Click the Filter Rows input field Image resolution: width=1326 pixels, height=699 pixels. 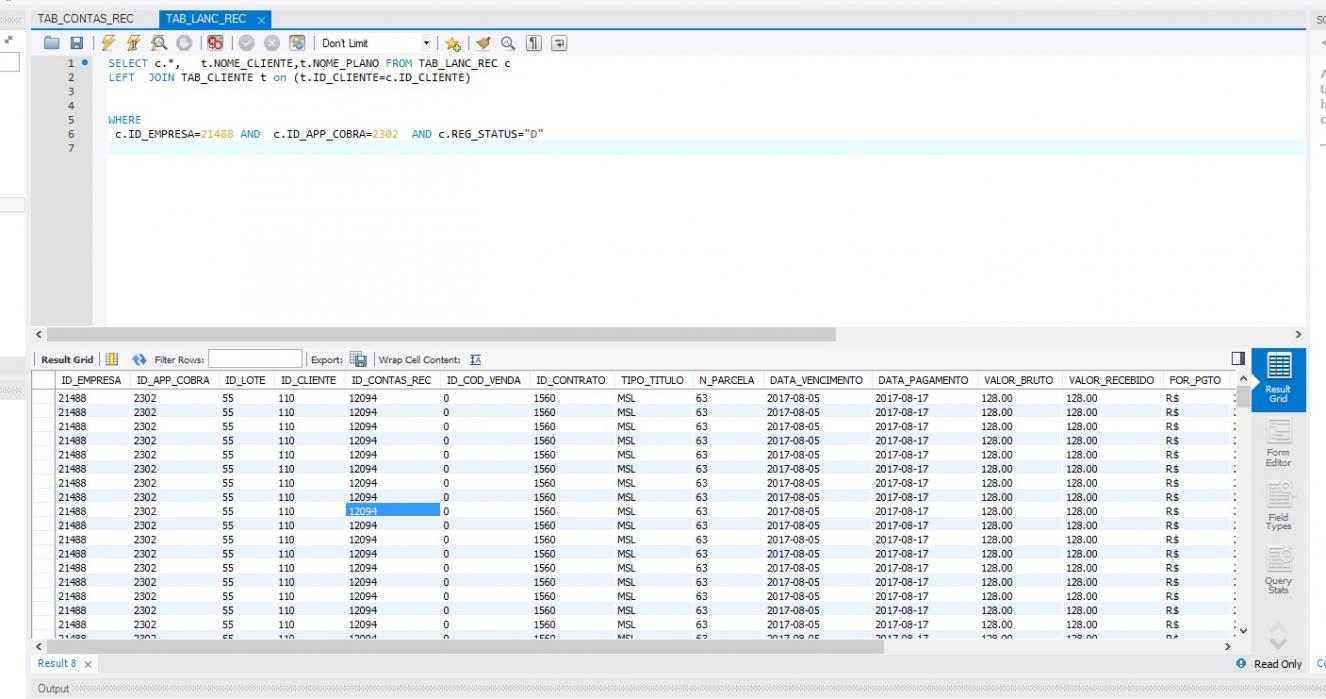pos(255,359)
